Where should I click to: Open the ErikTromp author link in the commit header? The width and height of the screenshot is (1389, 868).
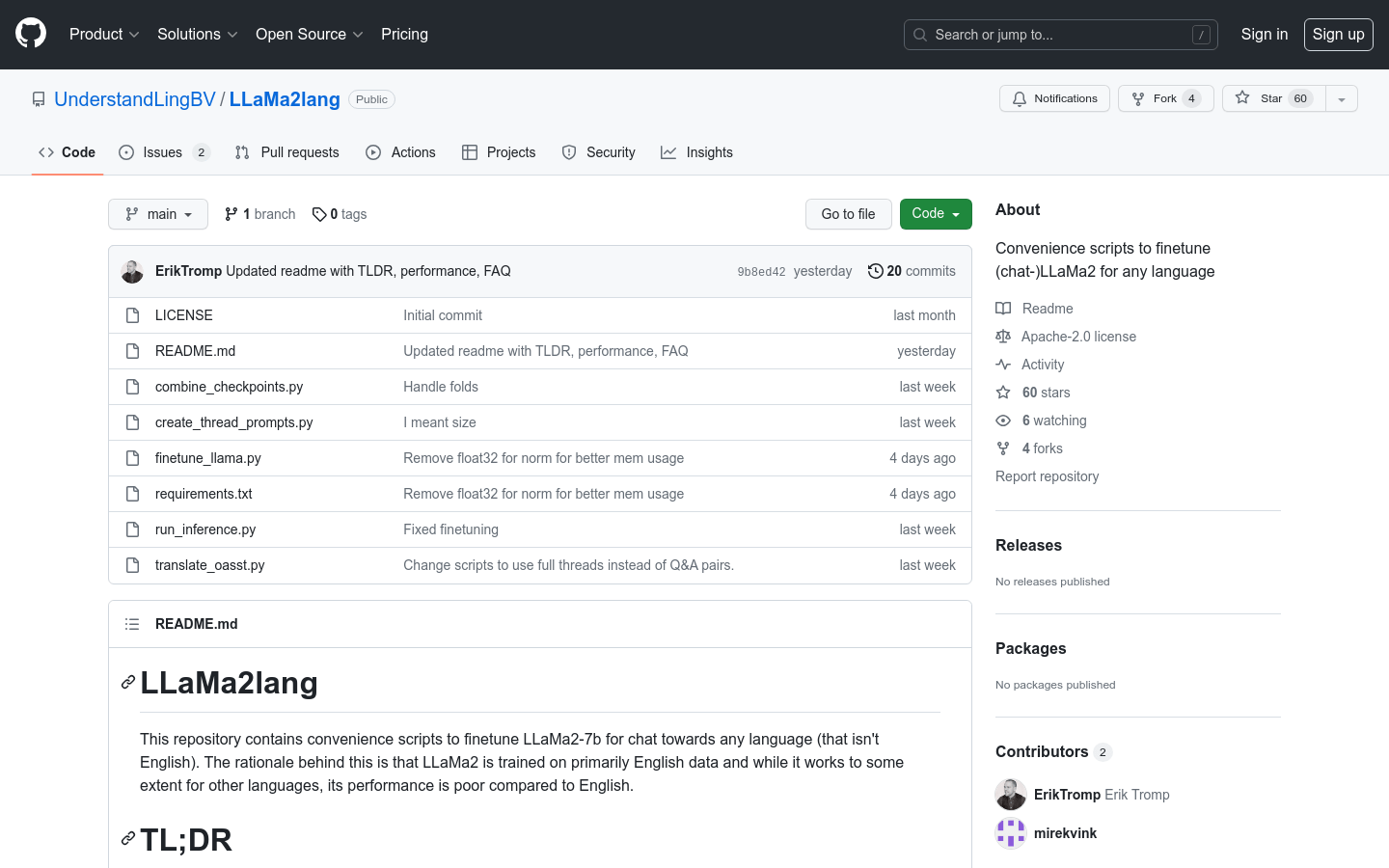click(188, 271)
